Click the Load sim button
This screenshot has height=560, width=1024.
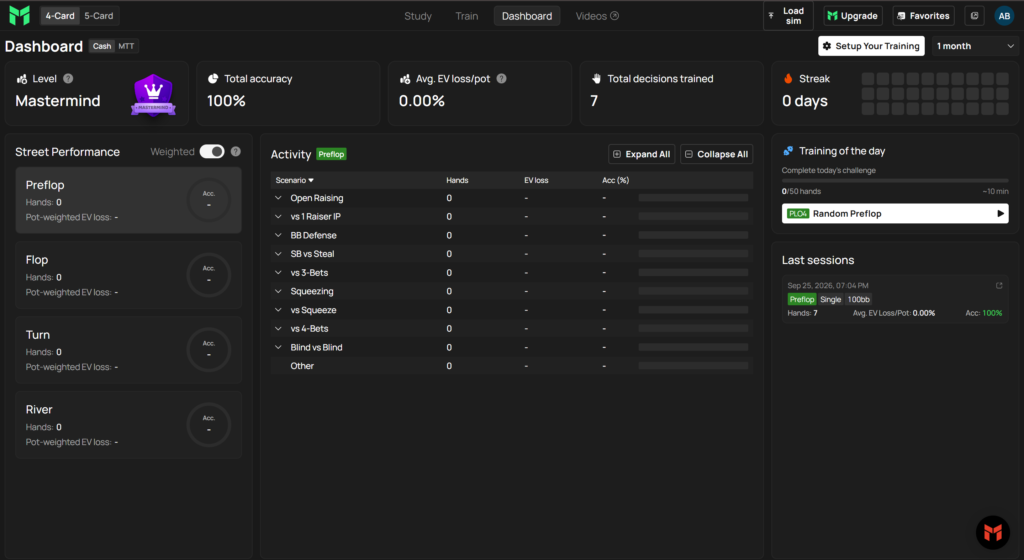[x=788, y=16]
